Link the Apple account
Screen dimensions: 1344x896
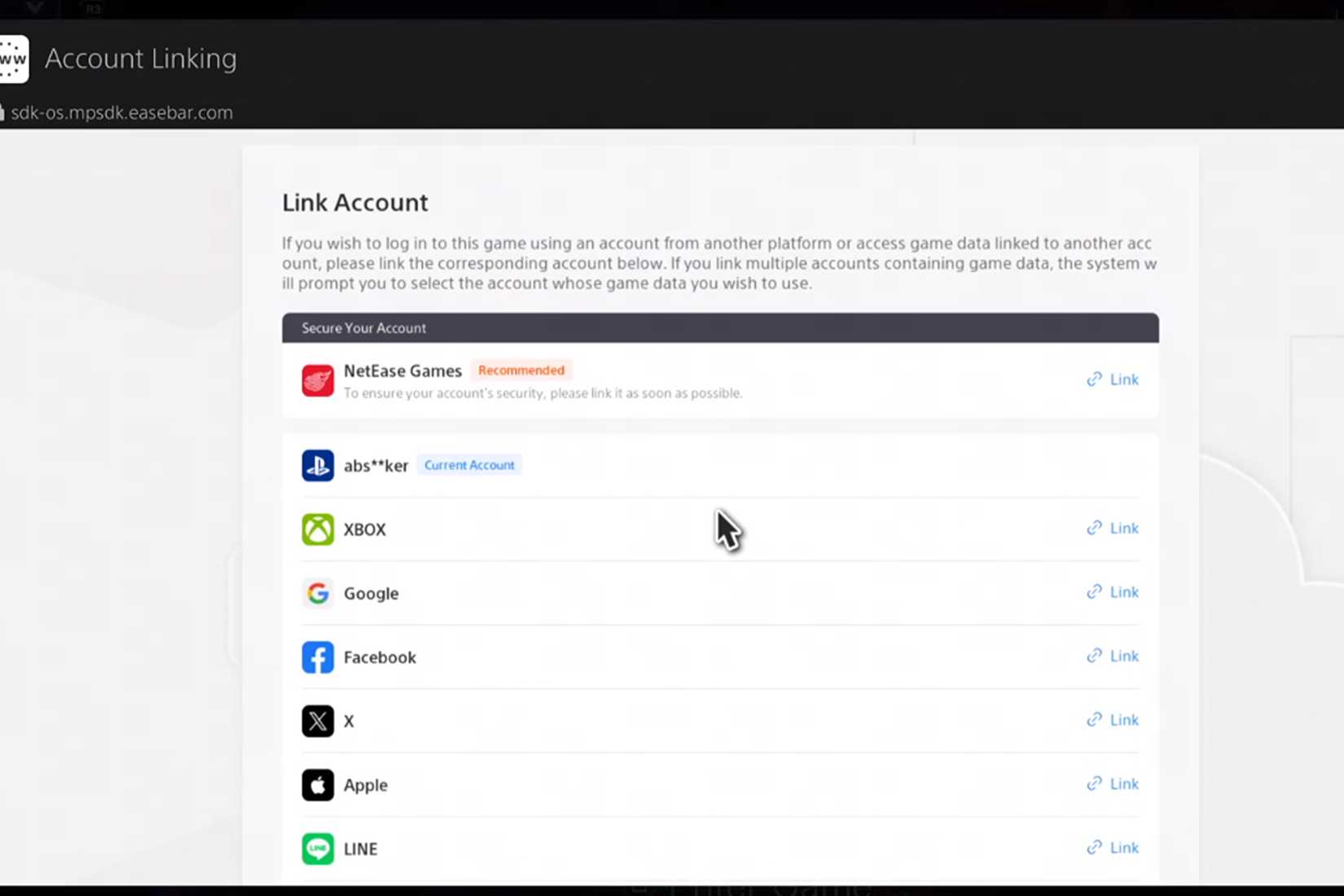point(1113,784)
